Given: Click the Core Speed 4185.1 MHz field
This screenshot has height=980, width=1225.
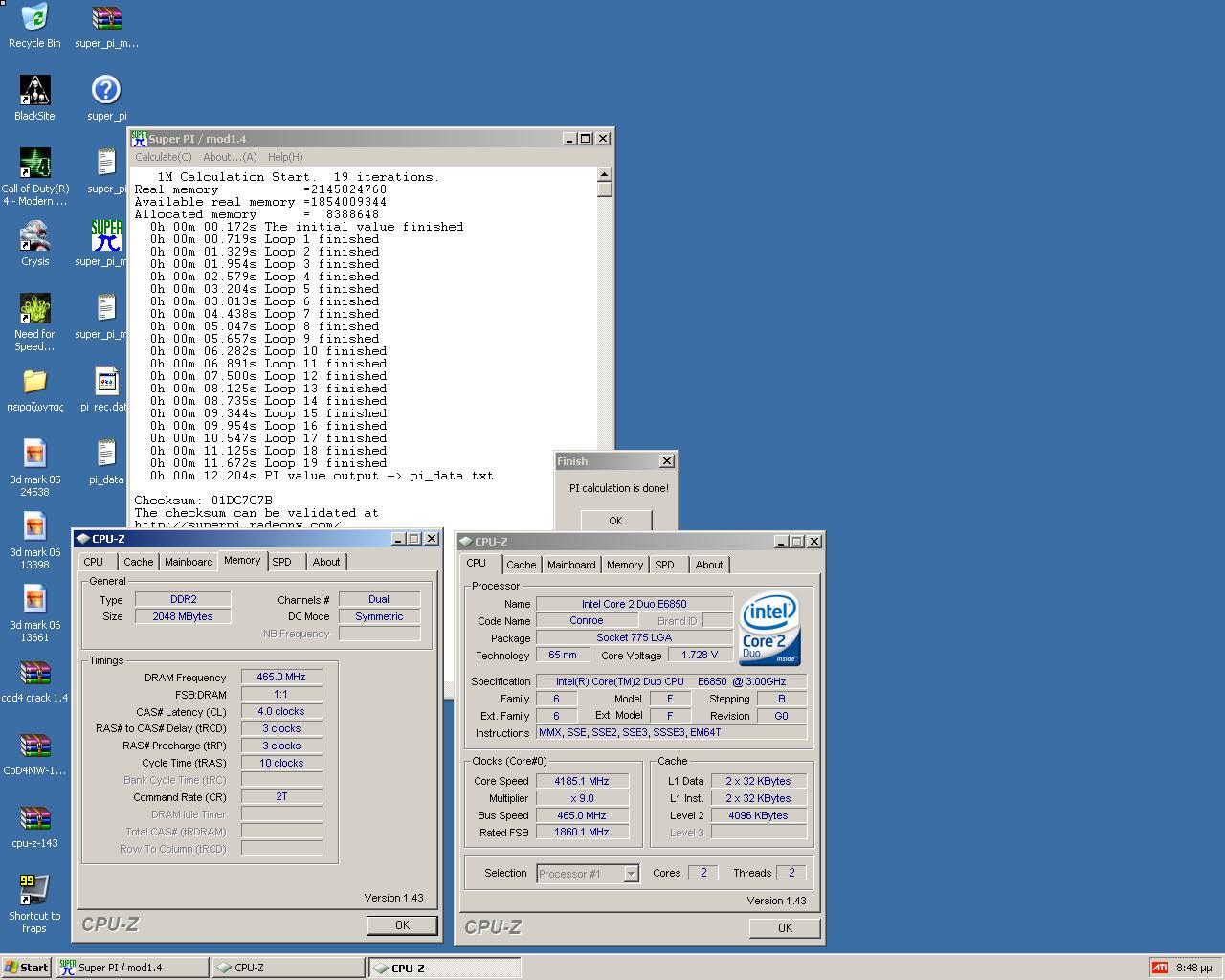Looking at the screenshot, I should pyautogui.click(x=582, y=781).
